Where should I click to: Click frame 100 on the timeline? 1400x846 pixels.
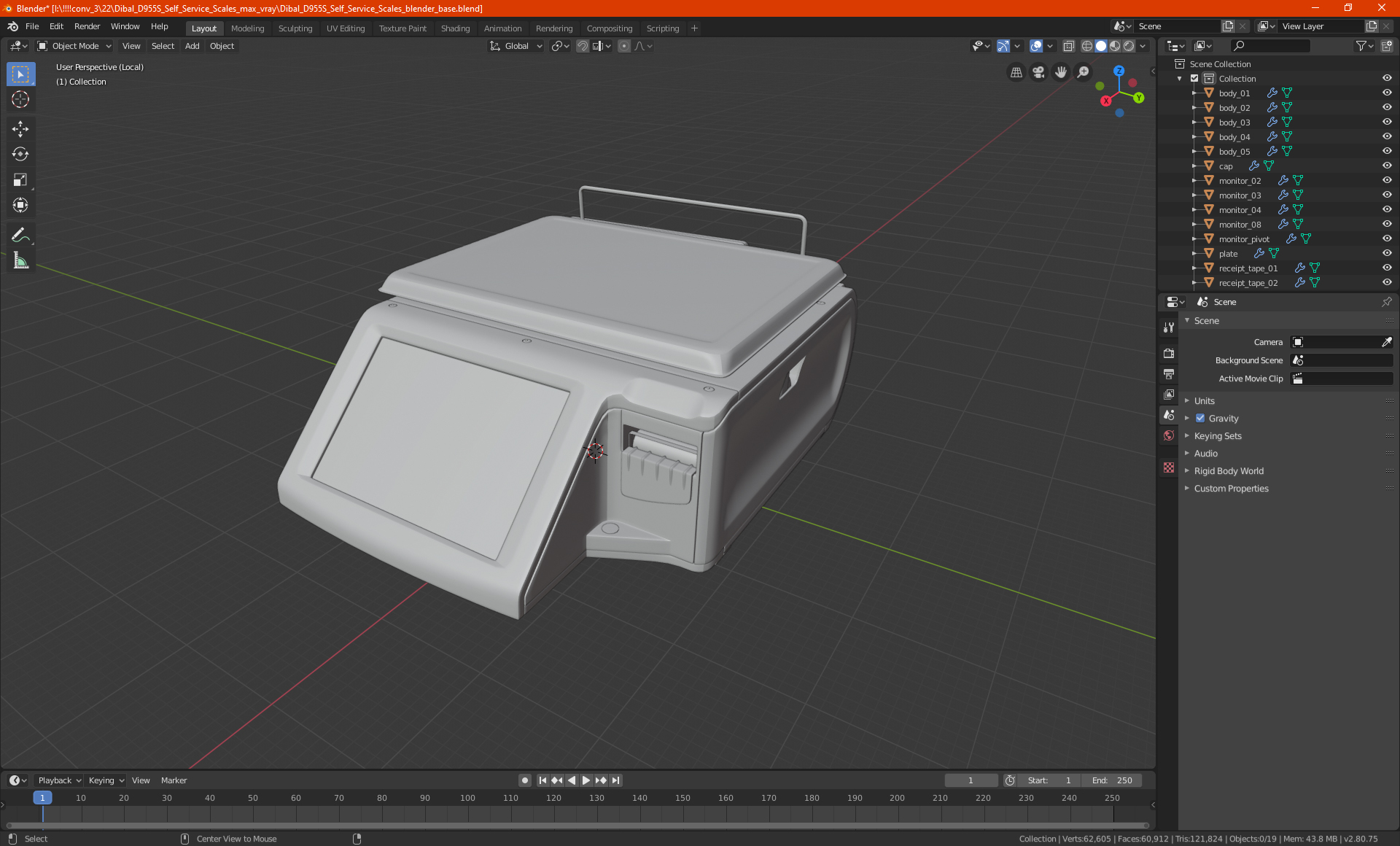pos(467,799)
